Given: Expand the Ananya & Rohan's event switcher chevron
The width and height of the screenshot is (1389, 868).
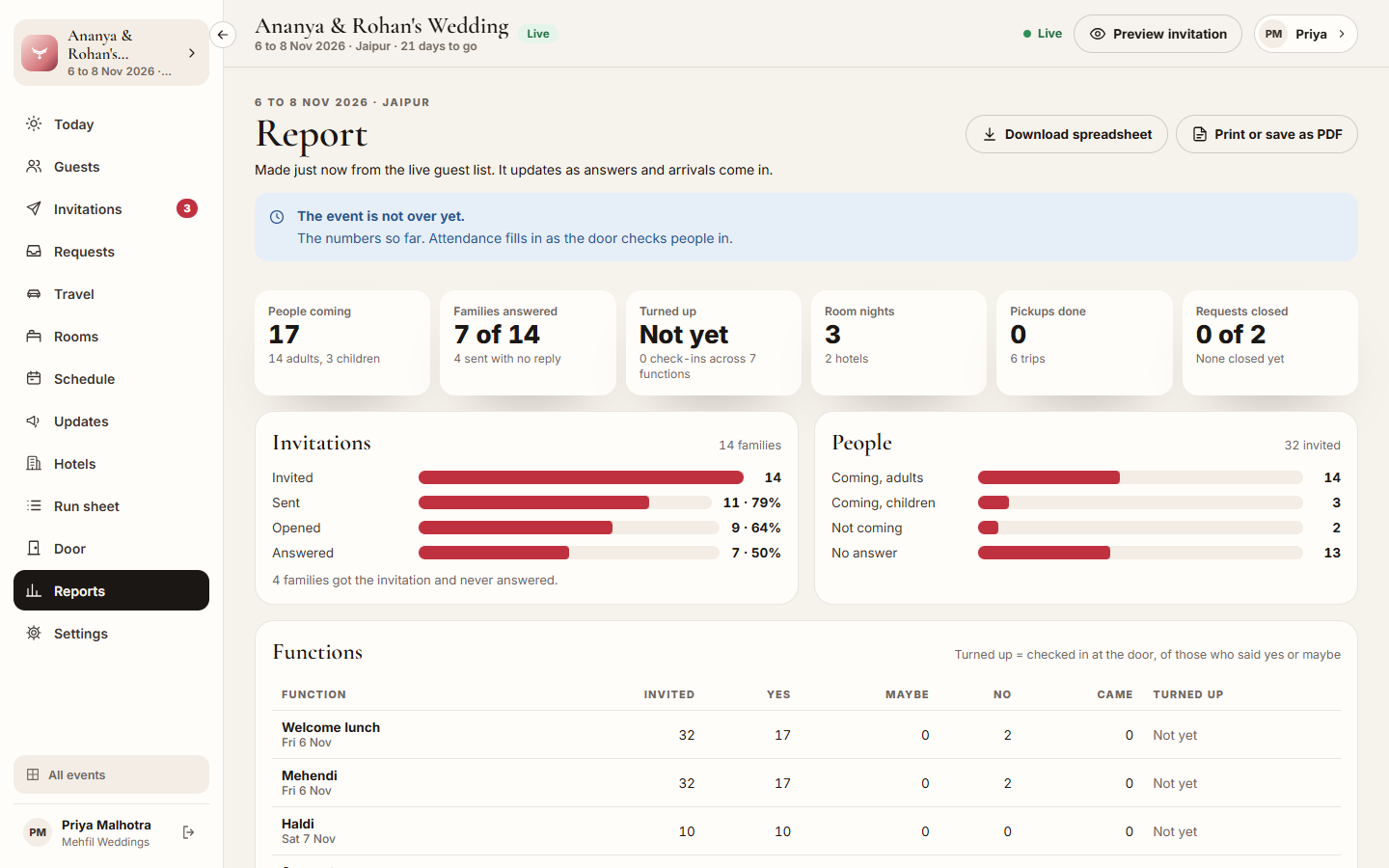Looking at the screenshot, I should (192, 53).
